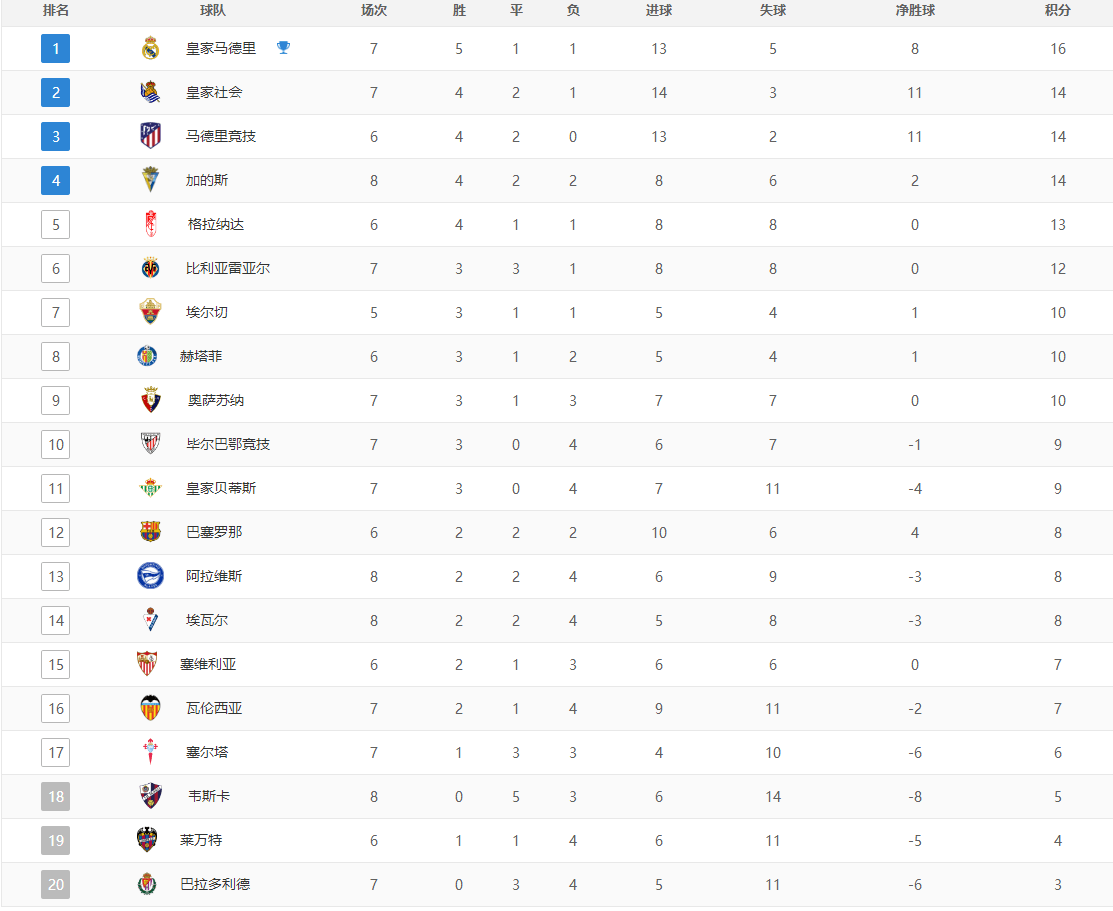Click the Real Madrid club crest
Viewport: 1113px width, 911px height.
pos(150,48)
